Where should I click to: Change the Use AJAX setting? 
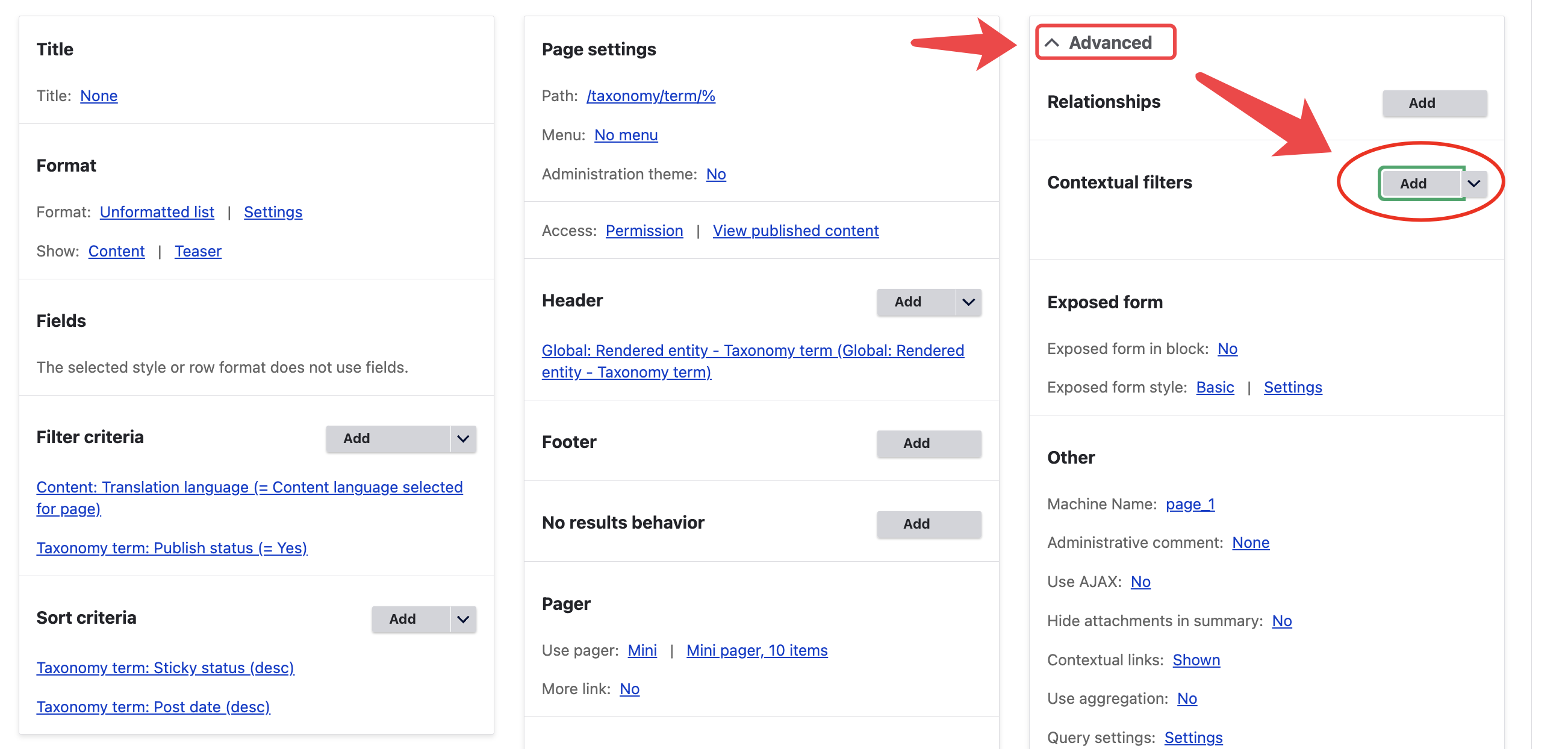point(1140,582)
